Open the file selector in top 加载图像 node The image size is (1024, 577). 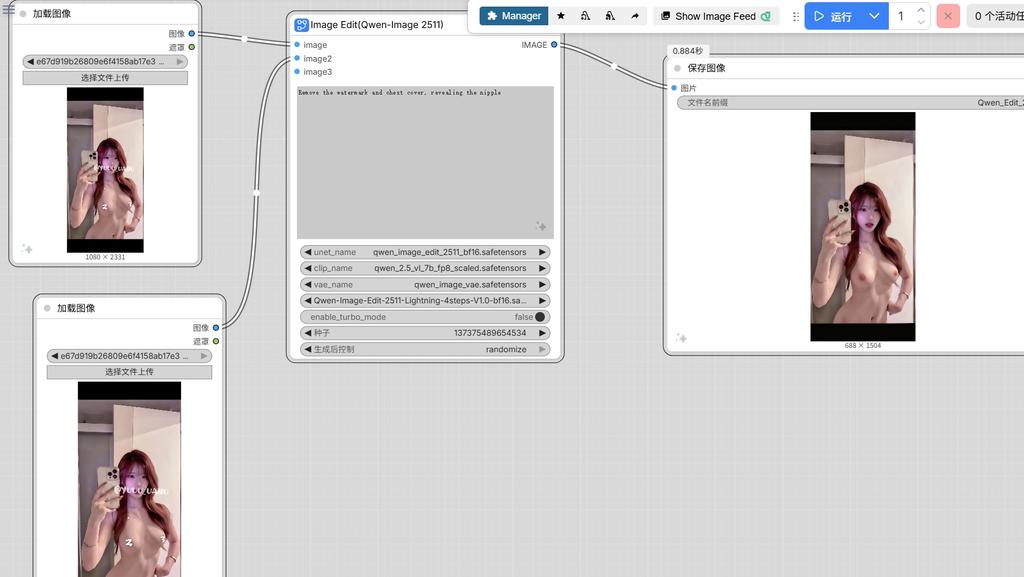(105, 61)
